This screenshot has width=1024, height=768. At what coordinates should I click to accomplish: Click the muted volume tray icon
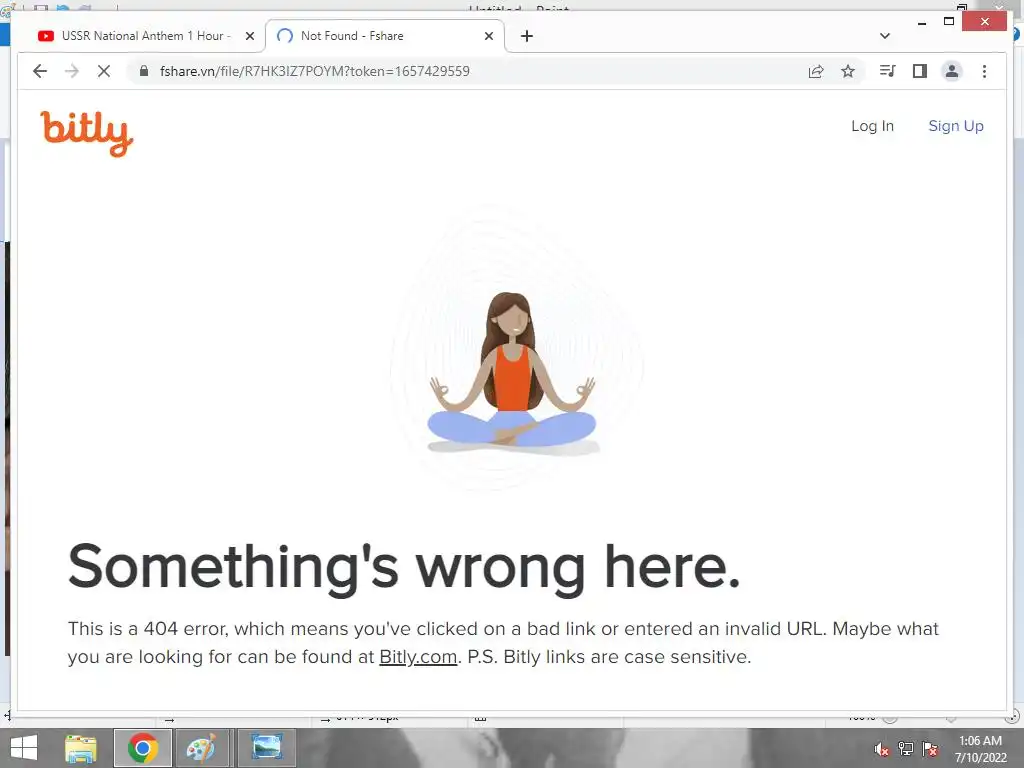pos(882,749)
